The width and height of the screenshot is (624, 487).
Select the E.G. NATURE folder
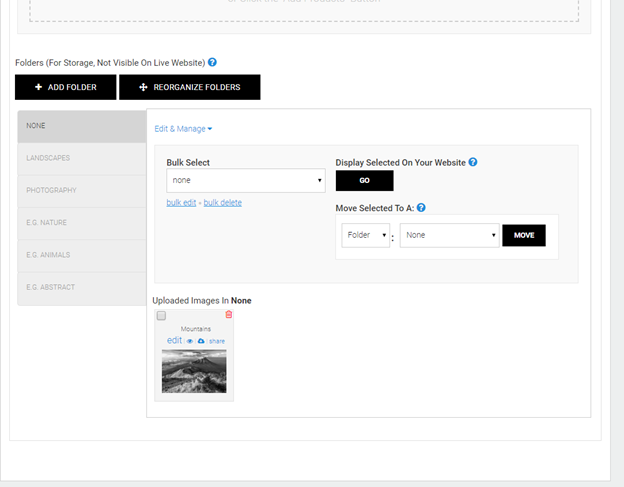81,223
